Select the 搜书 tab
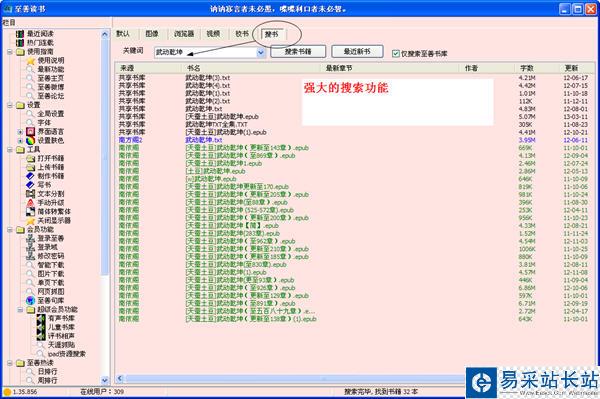Image resolution: width=600 pixels, height=399 pixels. pyautogui.click(x=272, y=34)
